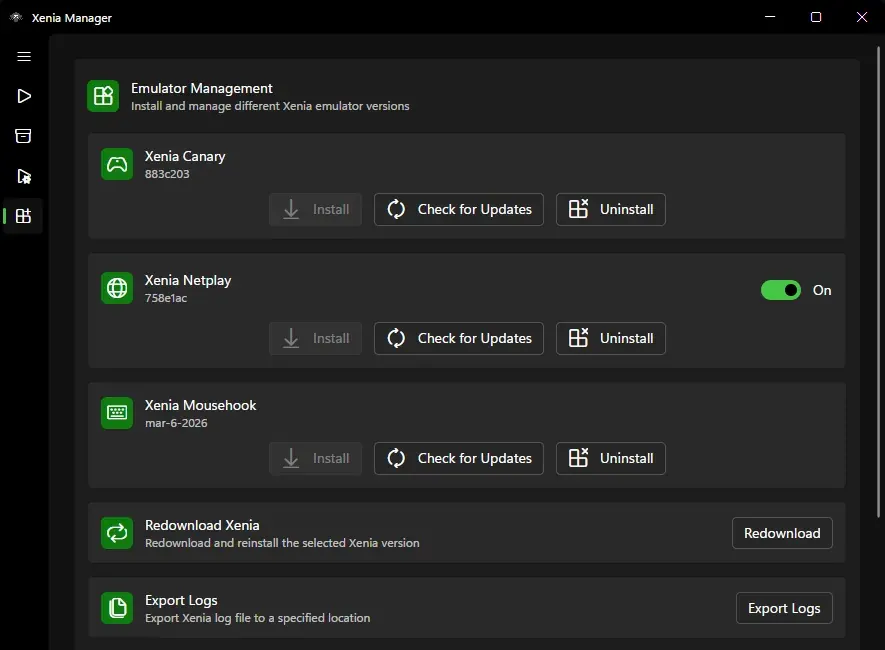The height and width of the screenshot is (650, 885).
Task: Open the hamburger navigation menu
Action: 24,56
